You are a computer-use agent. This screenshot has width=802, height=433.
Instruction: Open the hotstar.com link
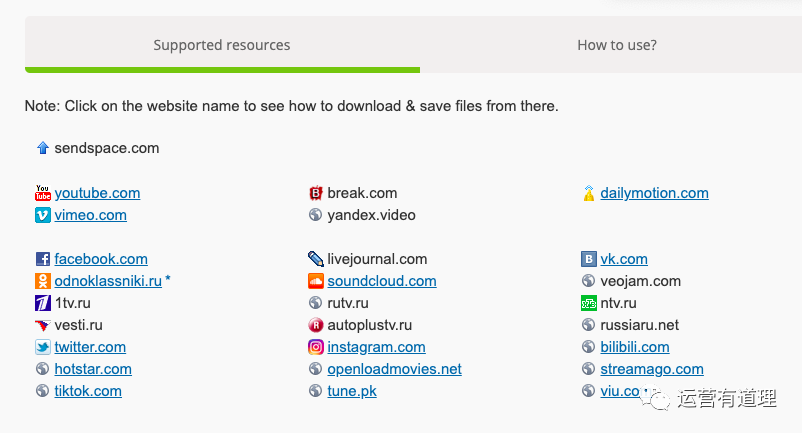[93, 369]
